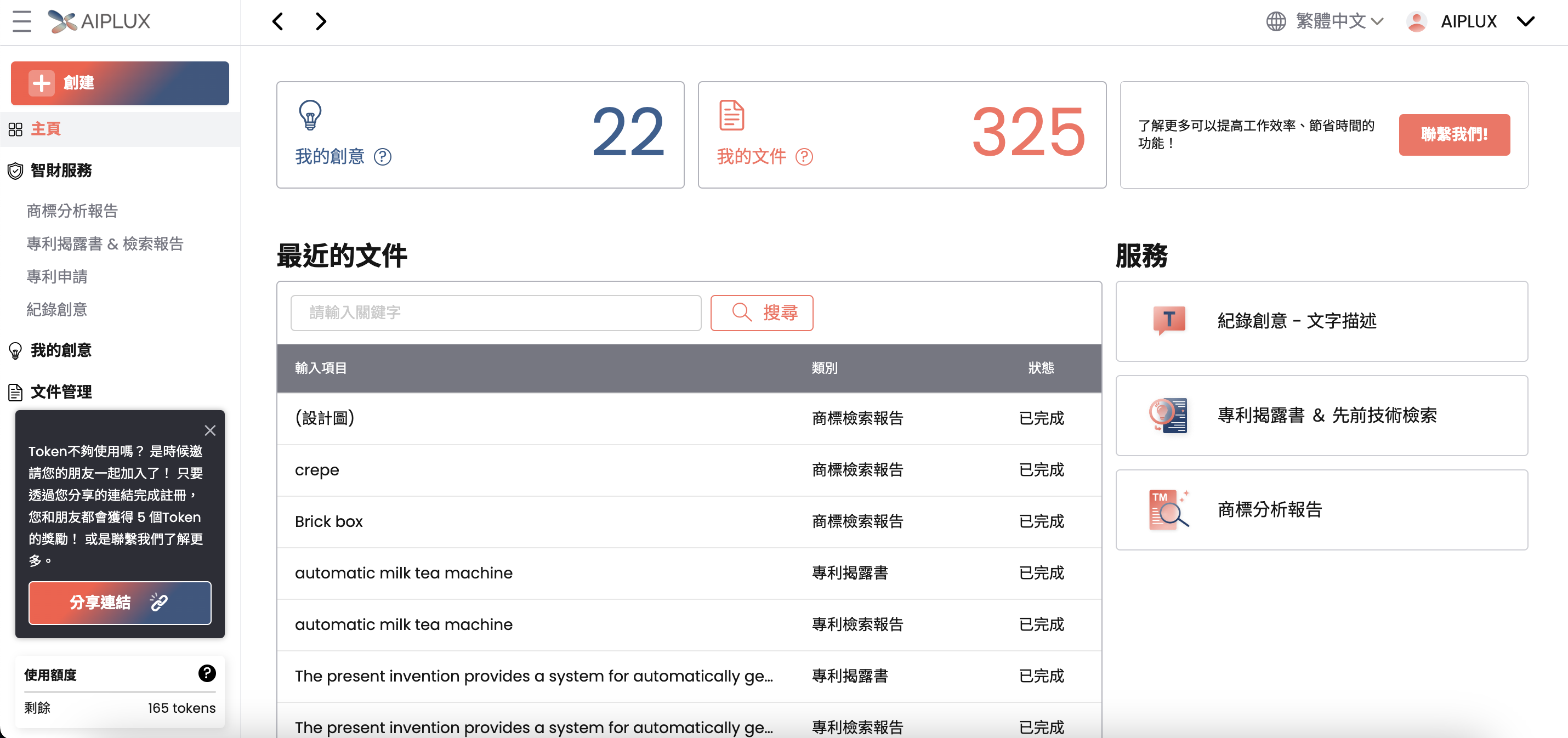
Task: Open 商標分析報告 in sidebar
Action: pyautogui.click(x=72, y=211)
